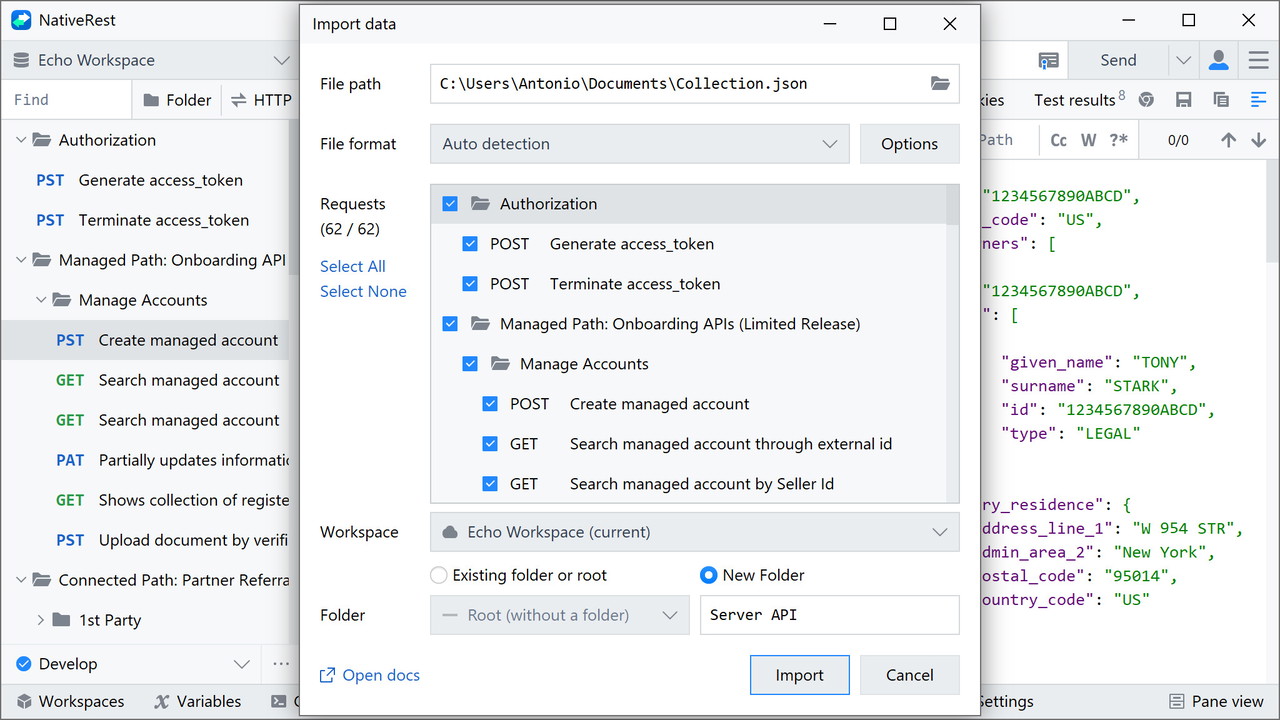Open the hamburger main menu

pyautogui.click(x=1258, y=60)
